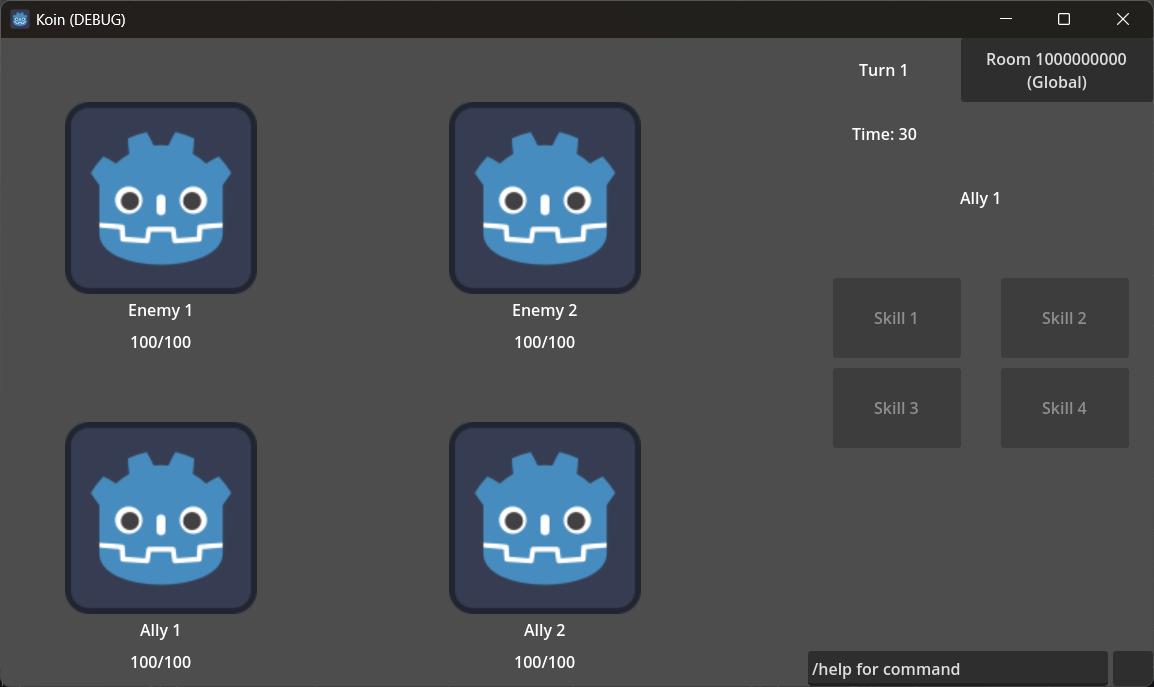
Task: Click Enemy 1's 100/100 health value
Action: 160,342
